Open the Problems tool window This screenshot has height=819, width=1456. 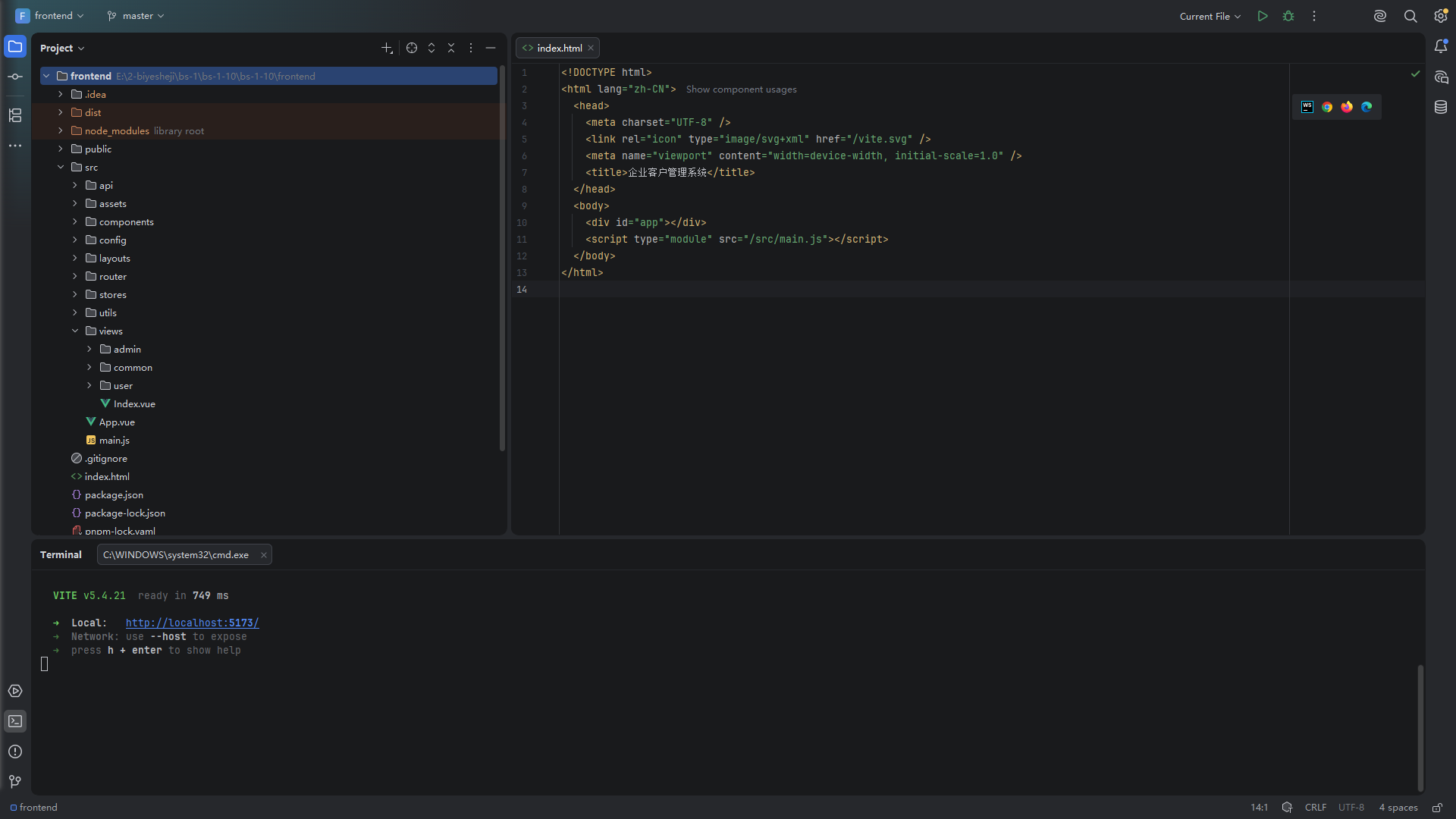coord(15,752)
